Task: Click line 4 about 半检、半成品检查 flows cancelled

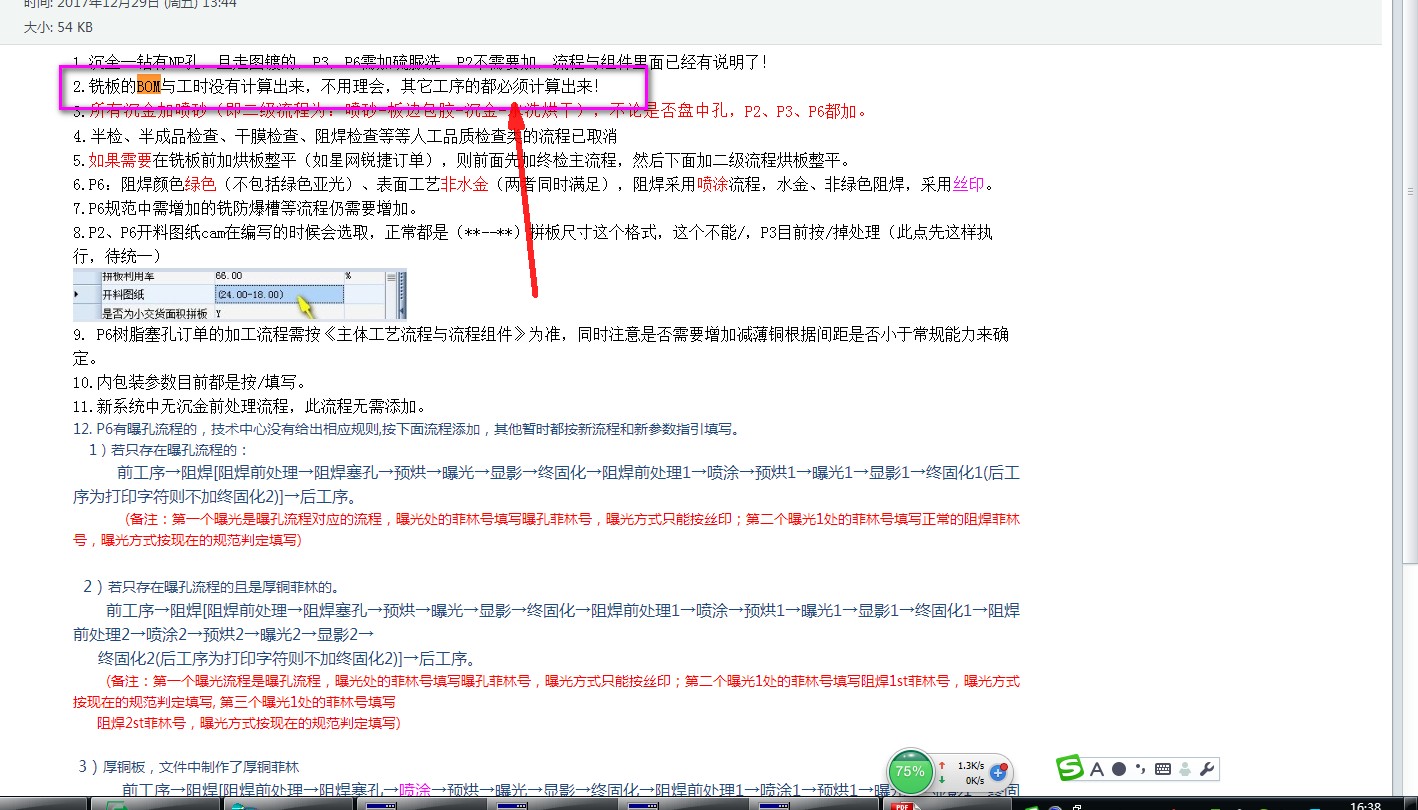Action: tap(345, 135)
